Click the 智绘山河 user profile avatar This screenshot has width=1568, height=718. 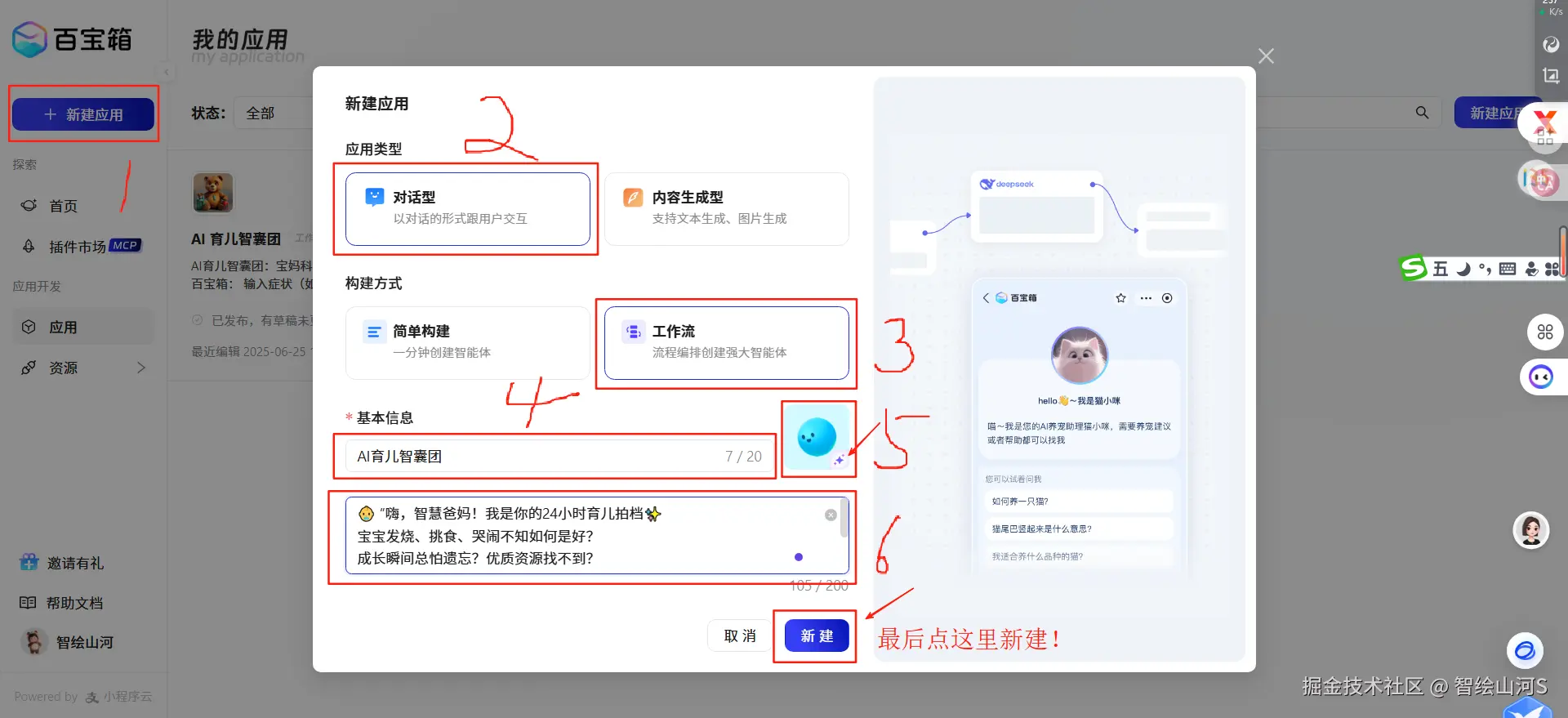(33, 642)
